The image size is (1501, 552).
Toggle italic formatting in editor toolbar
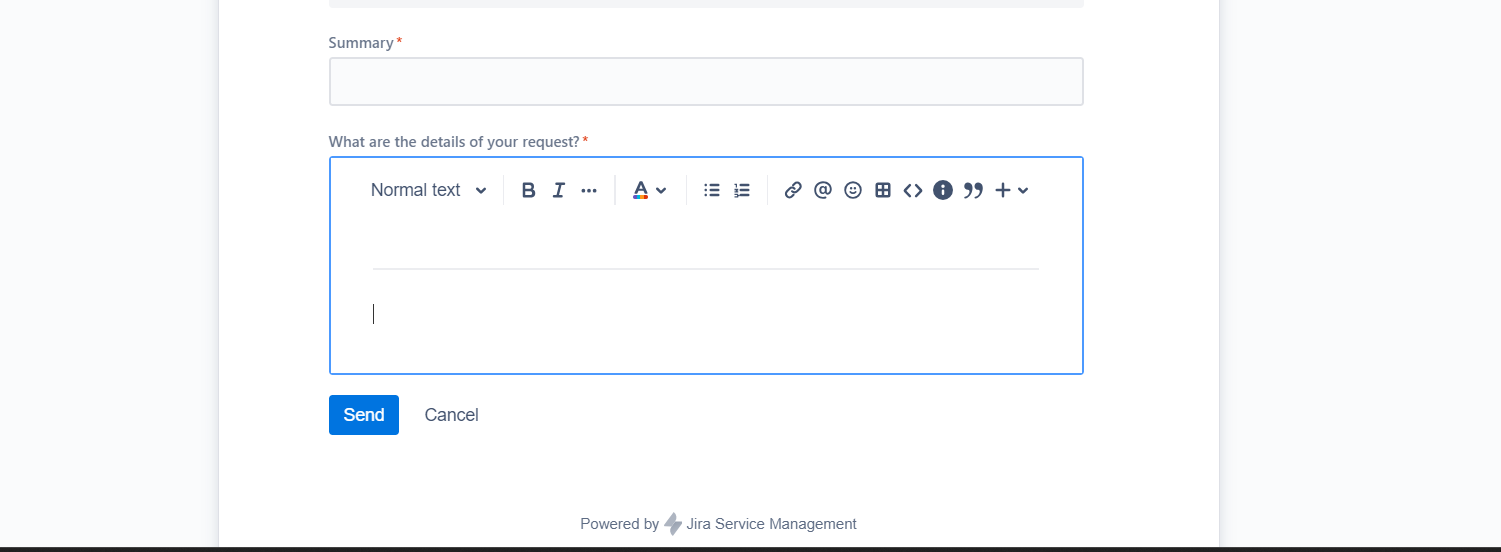point(559,190)
